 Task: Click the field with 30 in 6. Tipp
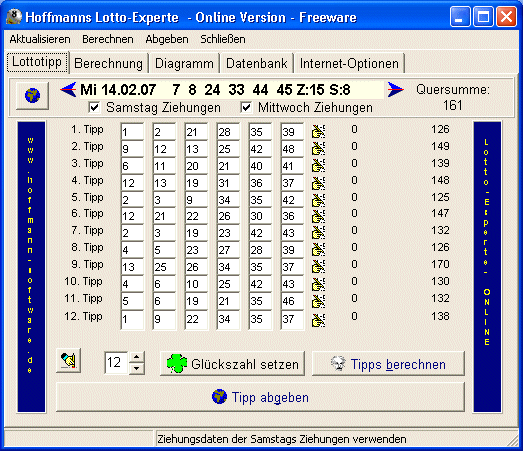point(260,216)
